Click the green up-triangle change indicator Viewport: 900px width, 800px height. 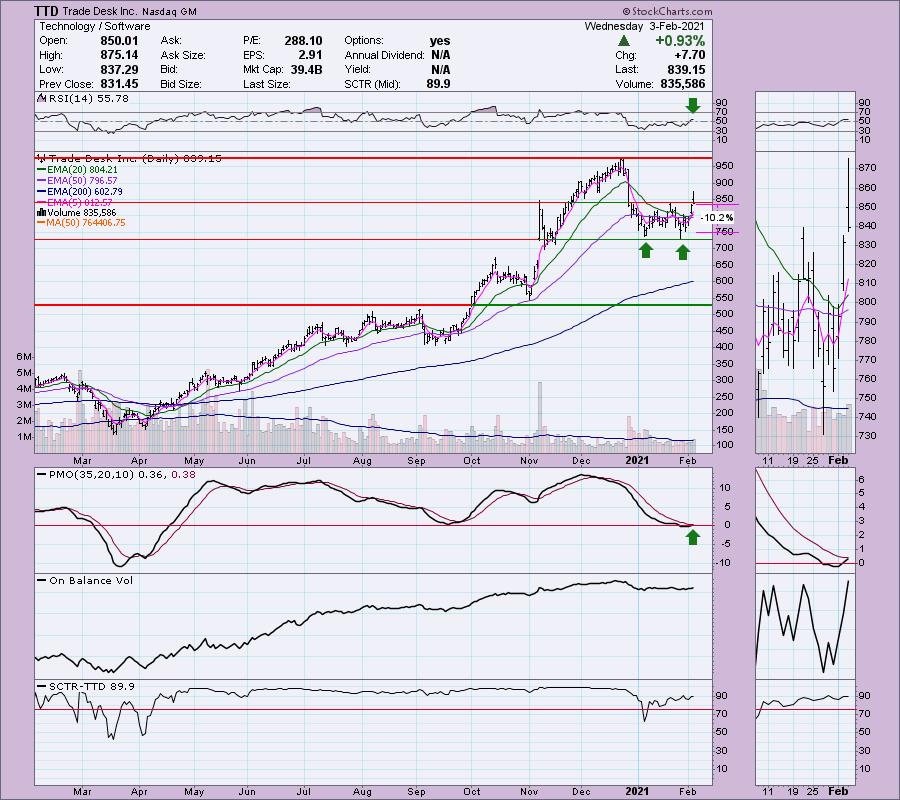624,41
